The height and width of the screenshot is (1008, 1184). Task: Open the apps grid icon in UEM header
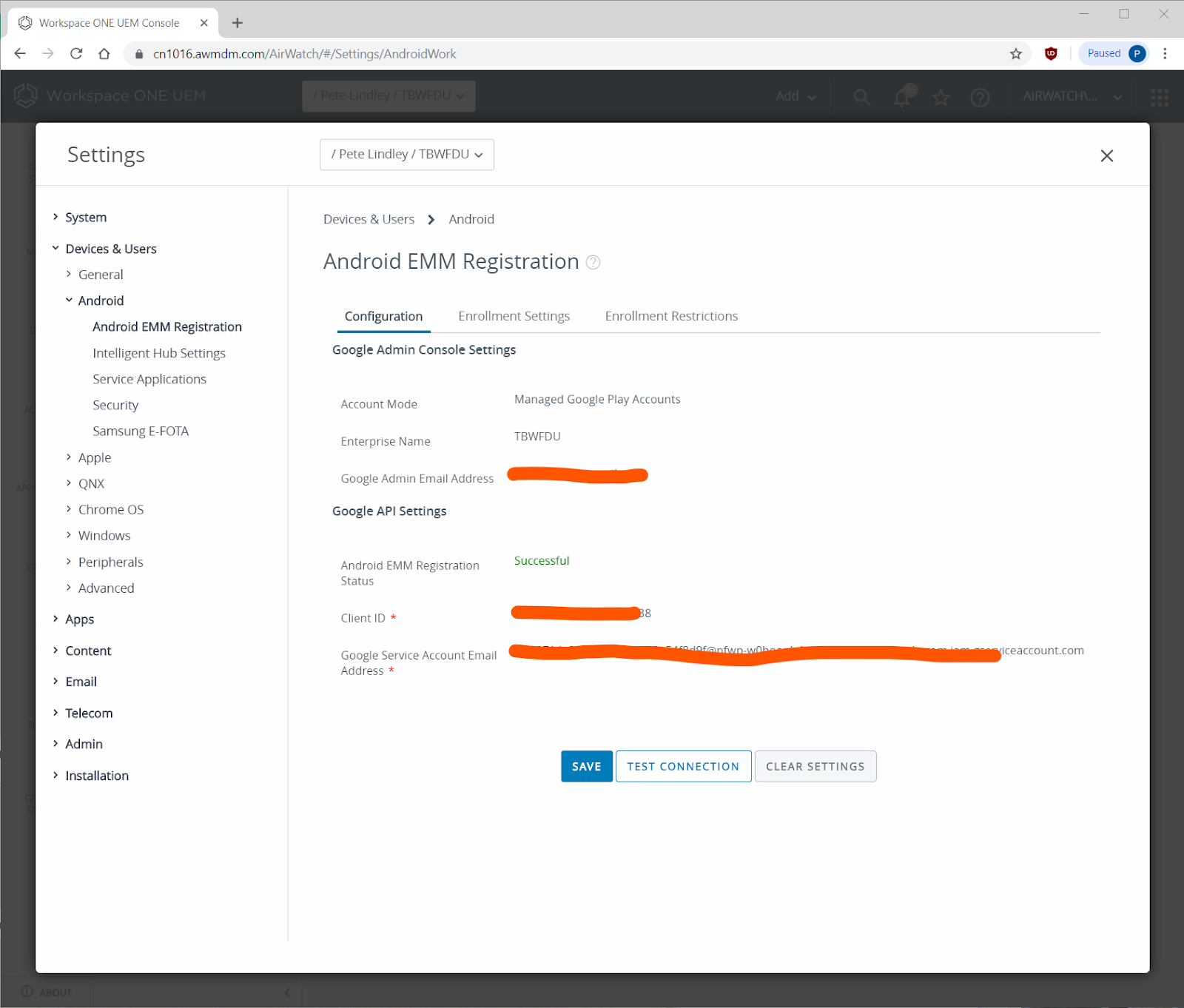point(1160,97)
